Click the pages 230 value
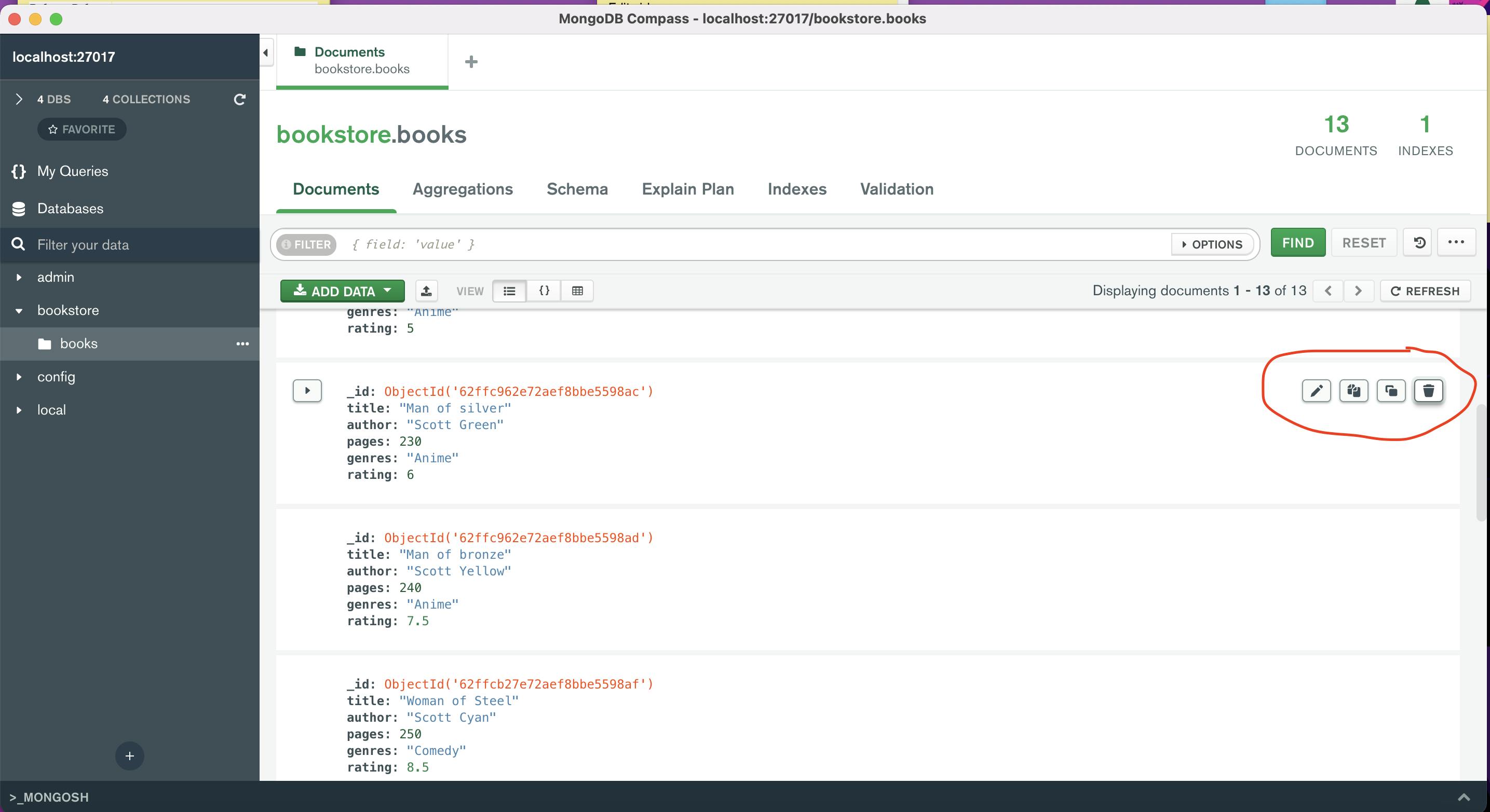1490x812 pixels. (410, 442)
